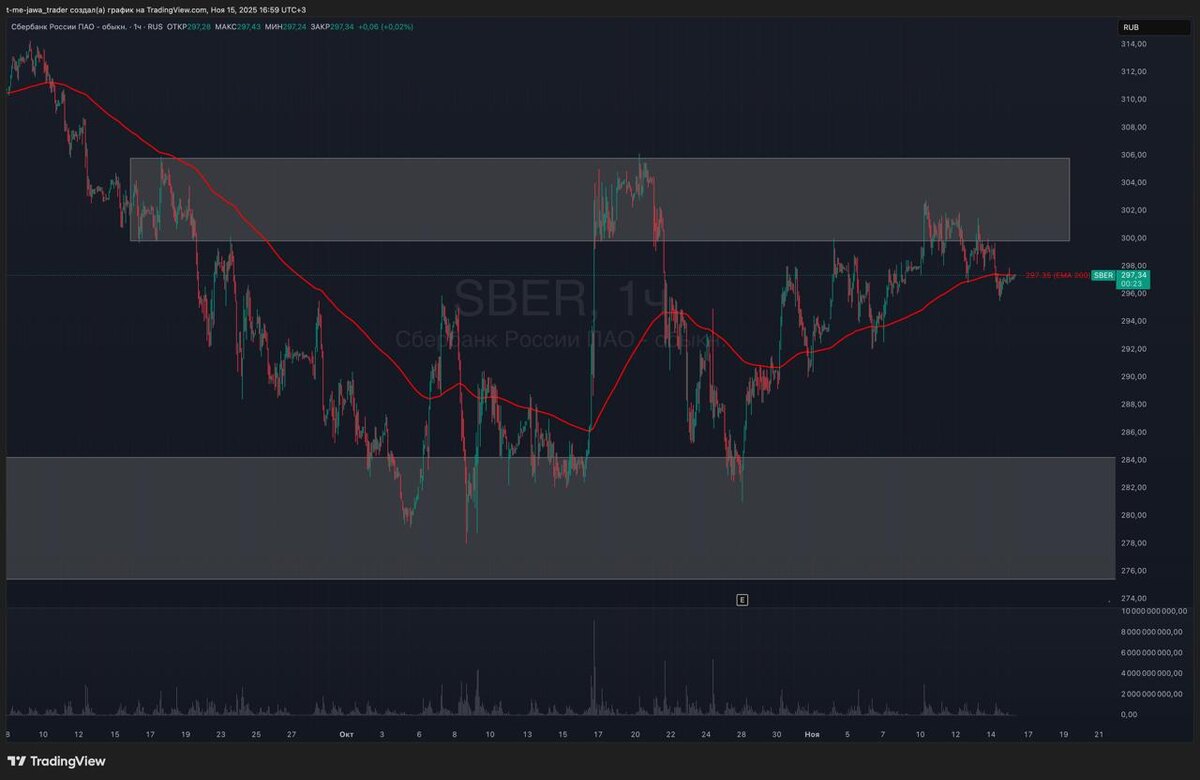The width and height of the screenshot is (1200, 780).
Task: Click the SBER price label tag
Action: (x=1103, y=275)
